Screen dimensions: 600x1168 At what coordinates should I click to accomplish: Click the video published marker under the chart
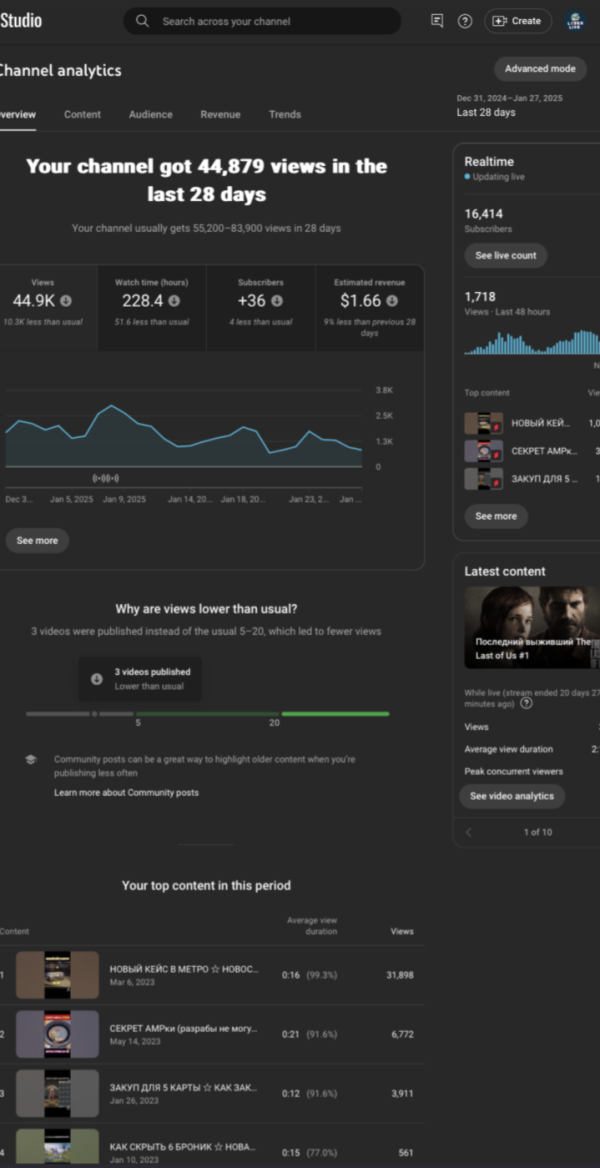pyautogui.click(x=106, y=478)
